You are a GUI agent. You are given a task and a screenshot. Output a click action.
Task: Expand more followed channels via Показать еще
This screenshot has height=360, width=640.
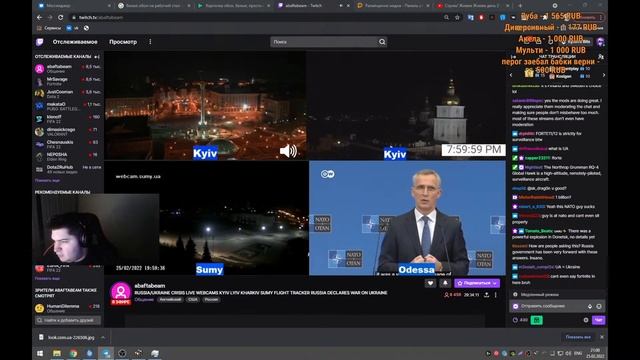click(x=47, y=180)
